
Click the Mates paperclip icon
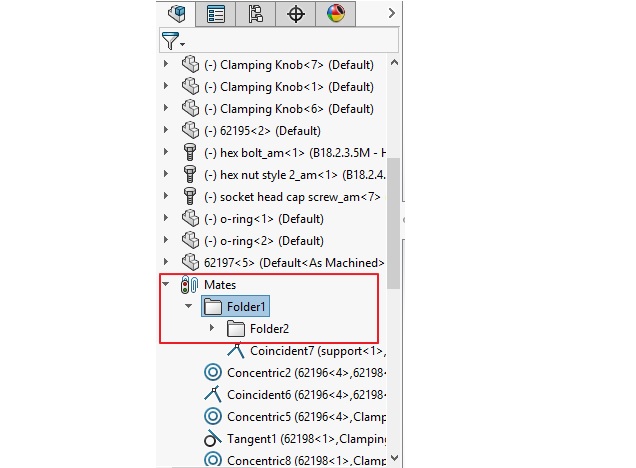[x=189, y=284]
